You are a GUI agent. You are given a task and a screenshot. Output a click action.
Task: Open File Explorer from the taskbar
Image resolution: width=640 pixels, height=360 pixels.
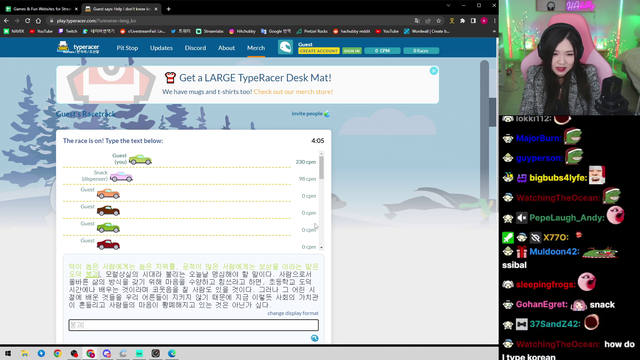[24, 353]
